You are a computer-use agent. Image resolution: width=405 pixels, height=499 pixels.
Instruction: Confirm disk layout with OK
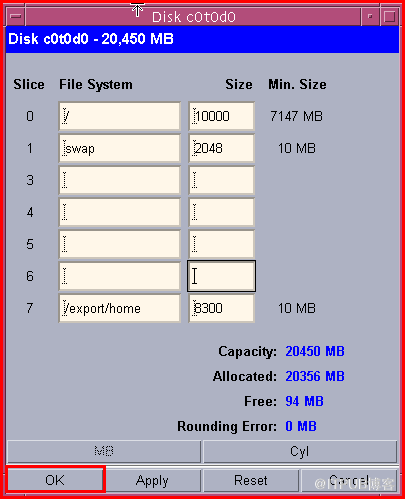pyautogui.click(x=55, y=480)
